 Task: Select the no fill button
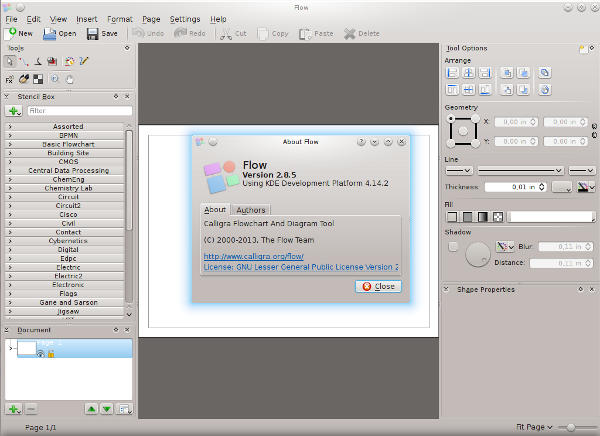point(452,217)
